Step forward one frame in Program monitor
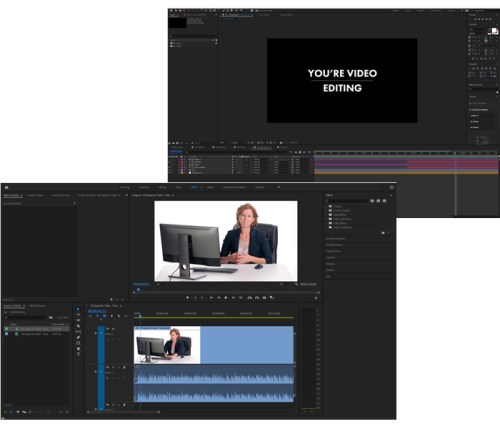 [x=233, y=297]
